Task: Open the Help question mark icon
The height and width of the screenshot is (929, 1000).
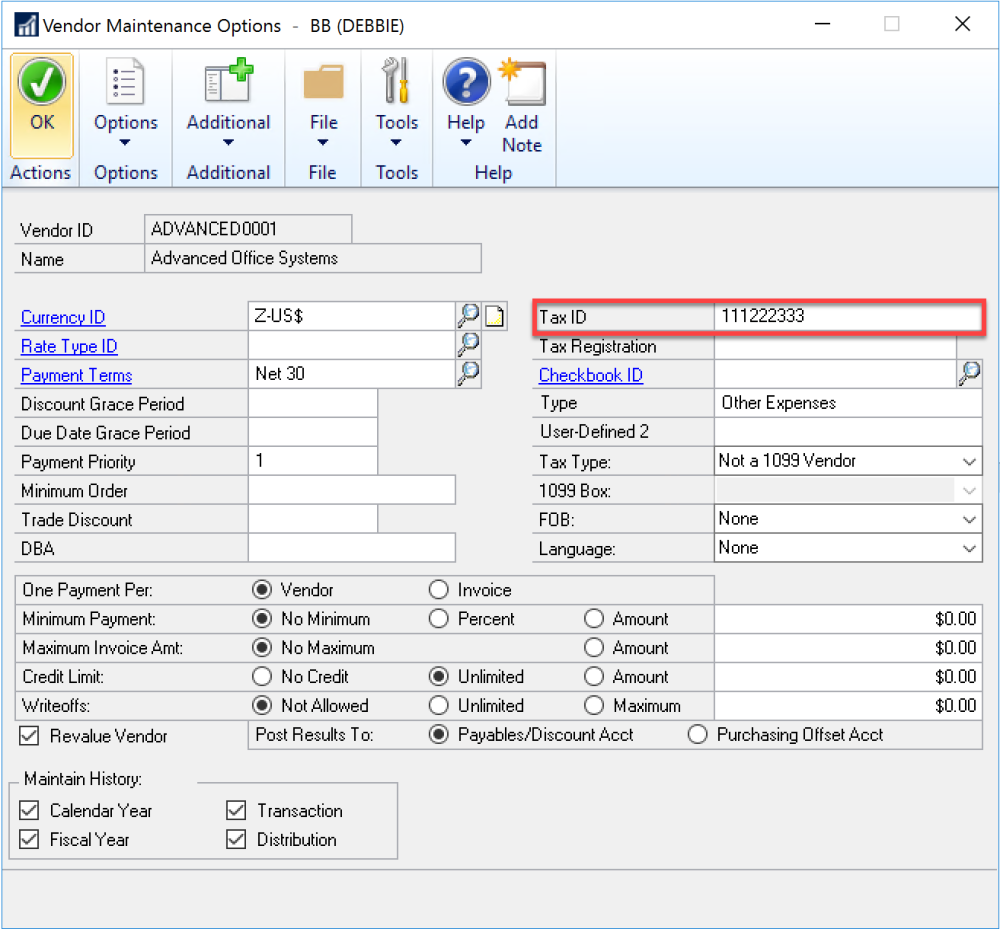Action: (x=465, y=83)
